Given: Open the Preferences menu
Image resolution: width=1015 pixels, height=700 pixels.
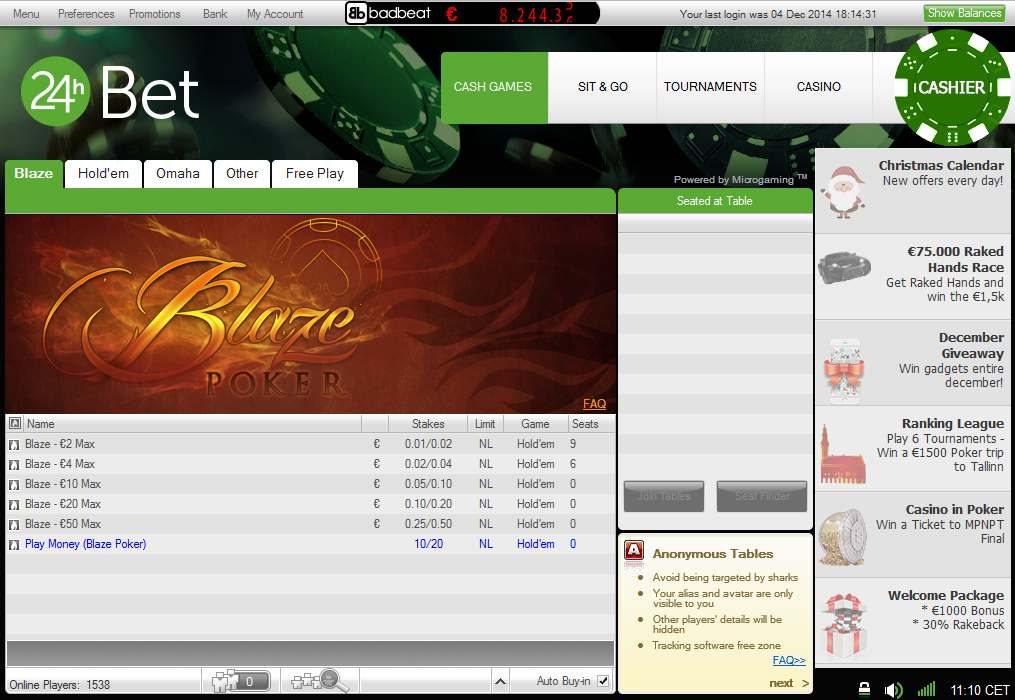Looking at the screenshot, I should tap(86, 14).
